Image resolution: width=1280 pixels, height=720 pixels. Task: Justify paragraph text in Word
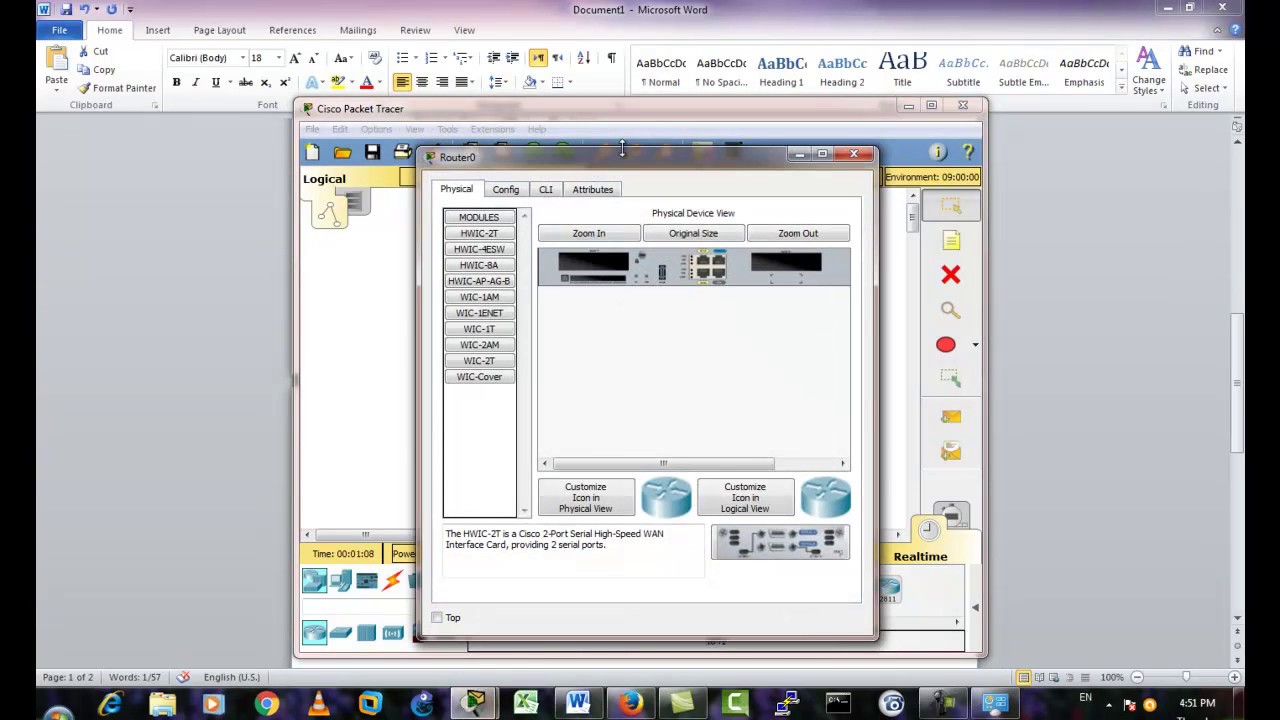[462, 82]
